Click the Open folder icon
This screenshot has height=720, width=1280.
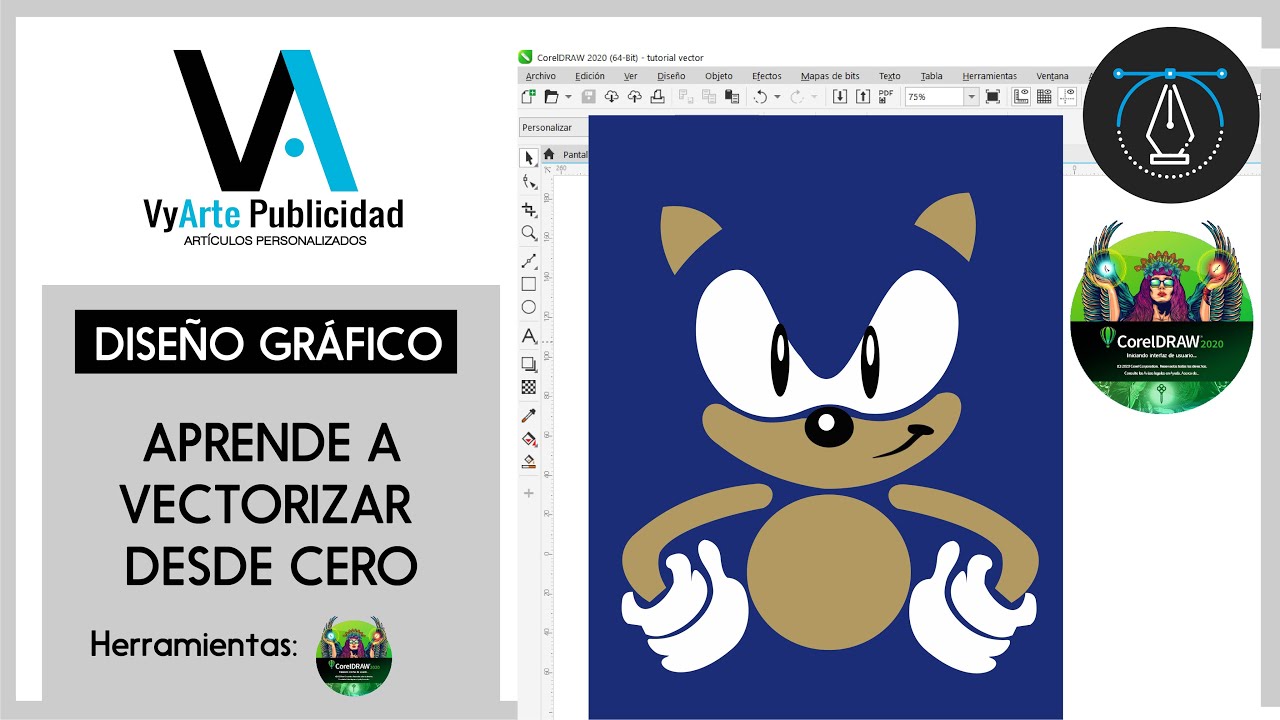[551, 96]
